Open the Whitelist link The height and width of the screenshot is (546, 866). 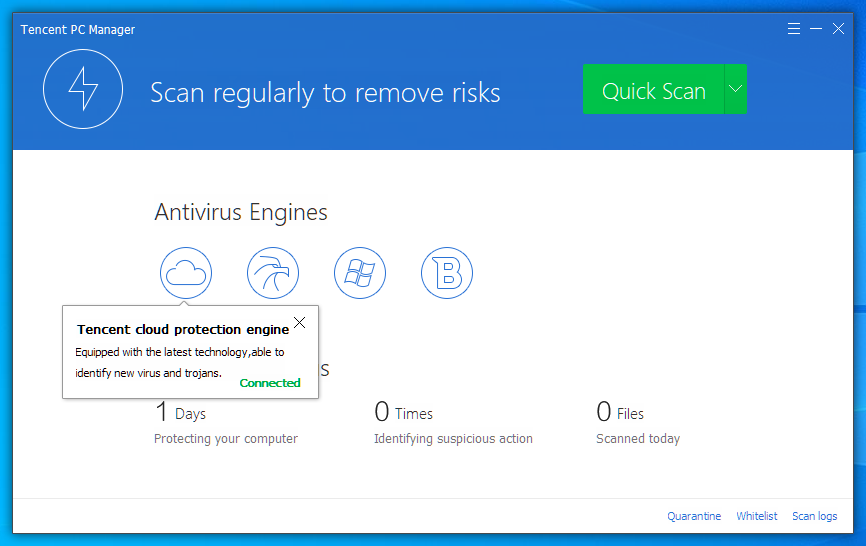click(x=757, y=516)
